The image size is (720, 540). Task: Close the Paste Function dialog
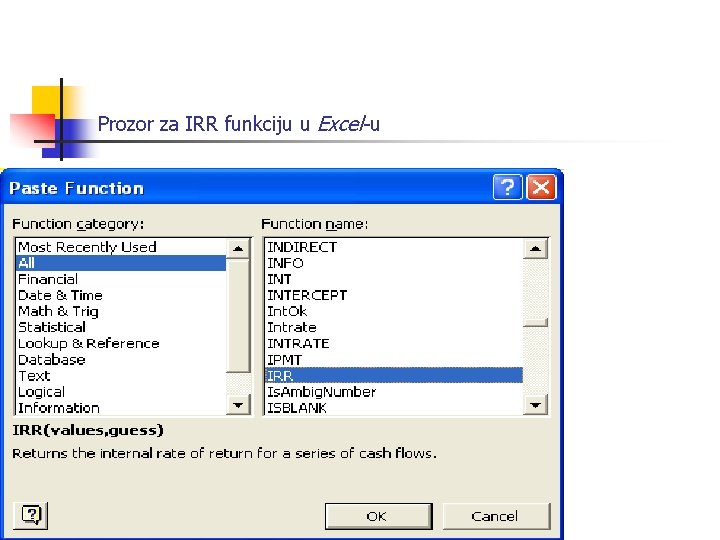pyautogui.click(x=541, y=187)
